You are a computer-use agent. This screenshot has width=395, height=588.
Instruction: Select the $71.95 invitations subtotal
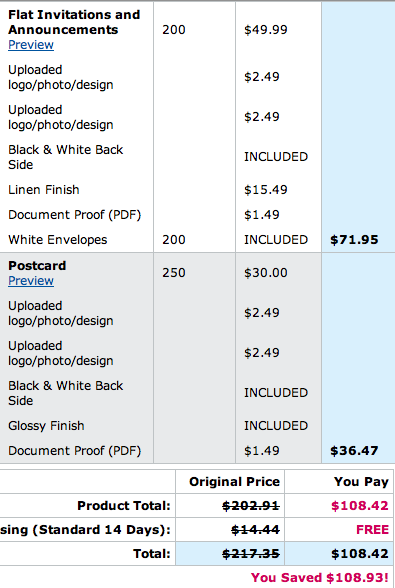pyautogui.click(x=354, y=240)
